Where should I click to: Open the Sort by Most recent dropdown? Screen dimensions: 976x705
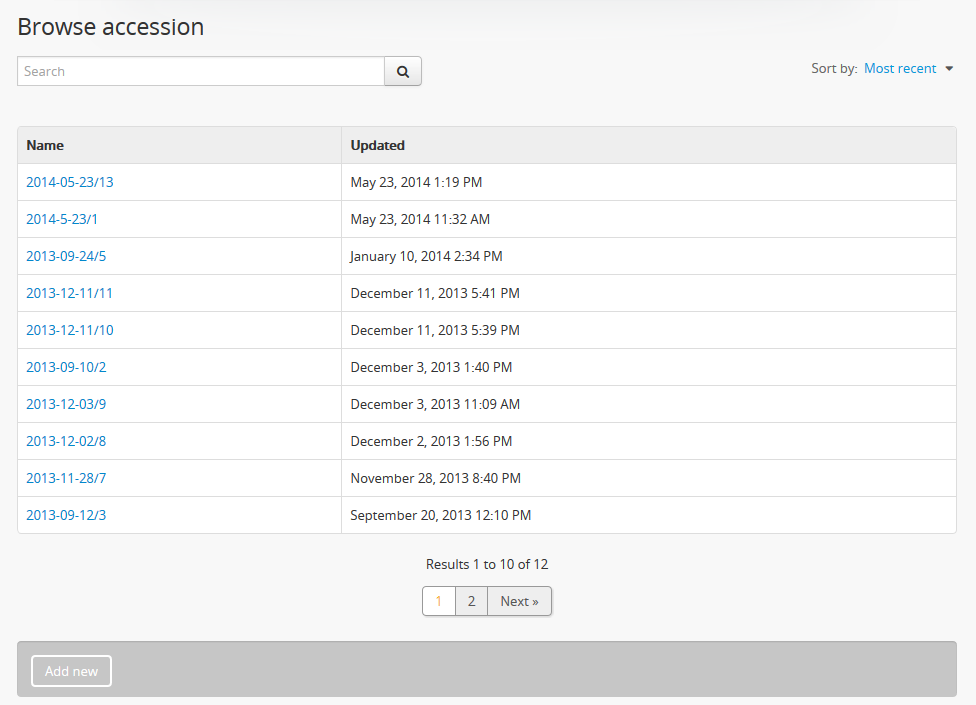[908, 69]
